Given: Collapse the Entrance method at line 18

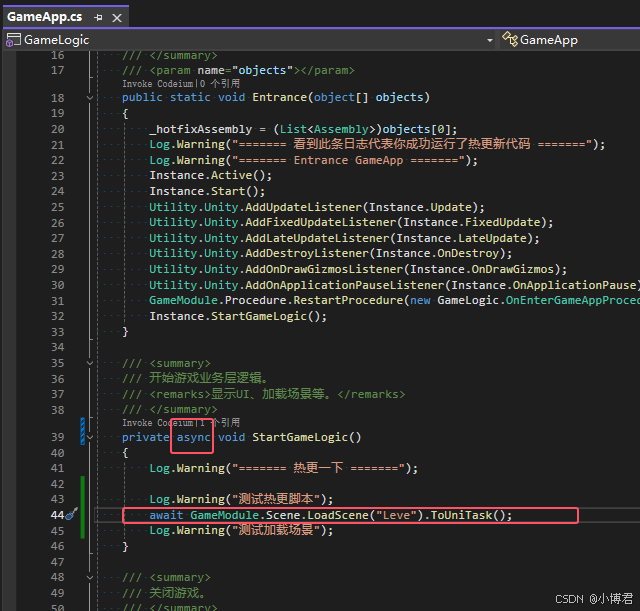Looking at the screenshot, I should click(x=90, y=98).
